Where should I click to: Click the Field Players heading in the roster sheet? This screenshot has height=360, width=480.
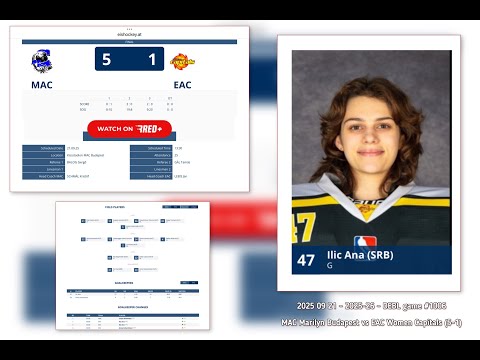[115, 207]
